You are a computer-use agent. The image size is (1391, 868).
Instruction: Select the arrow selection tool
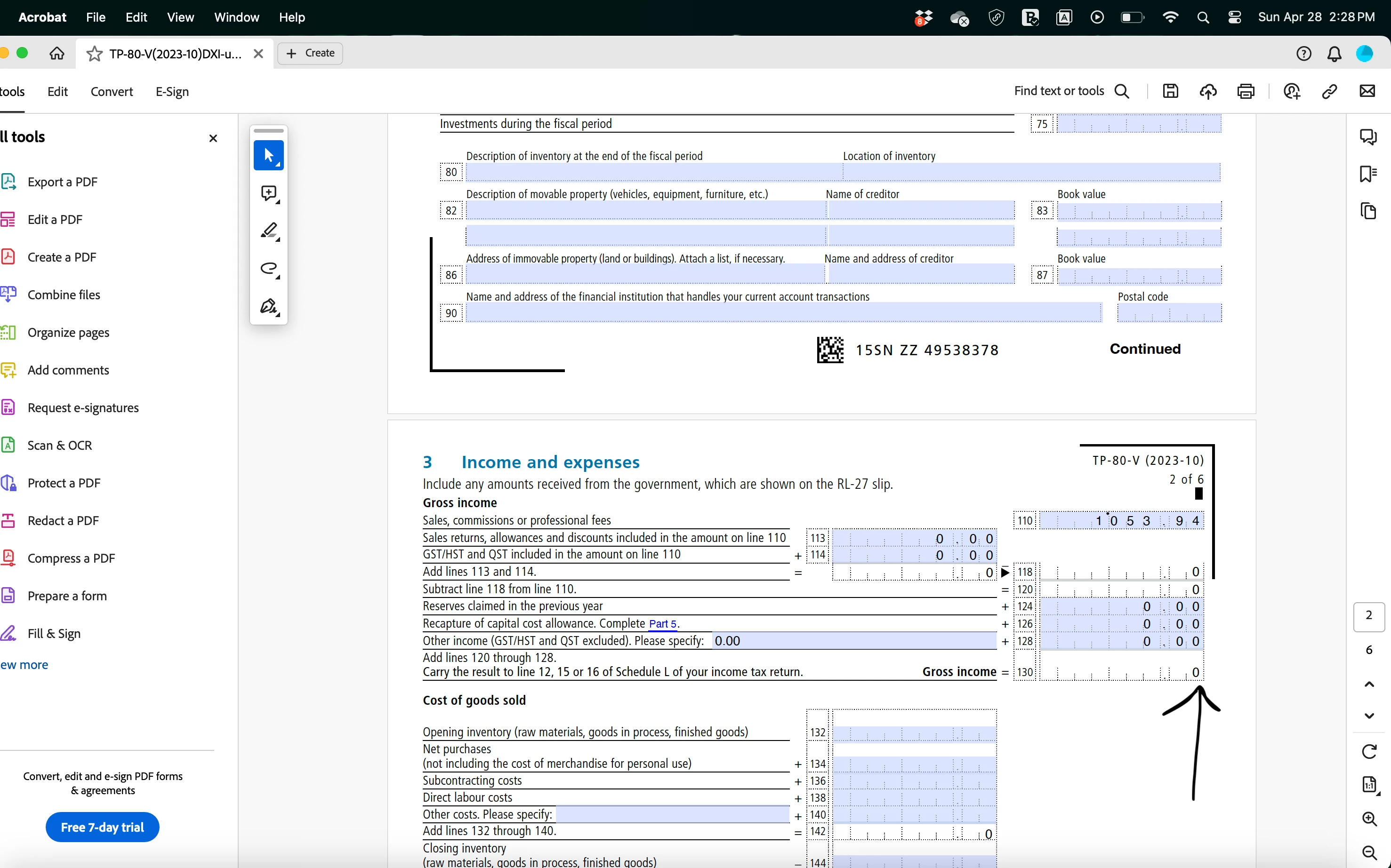[x=268, y=155]
